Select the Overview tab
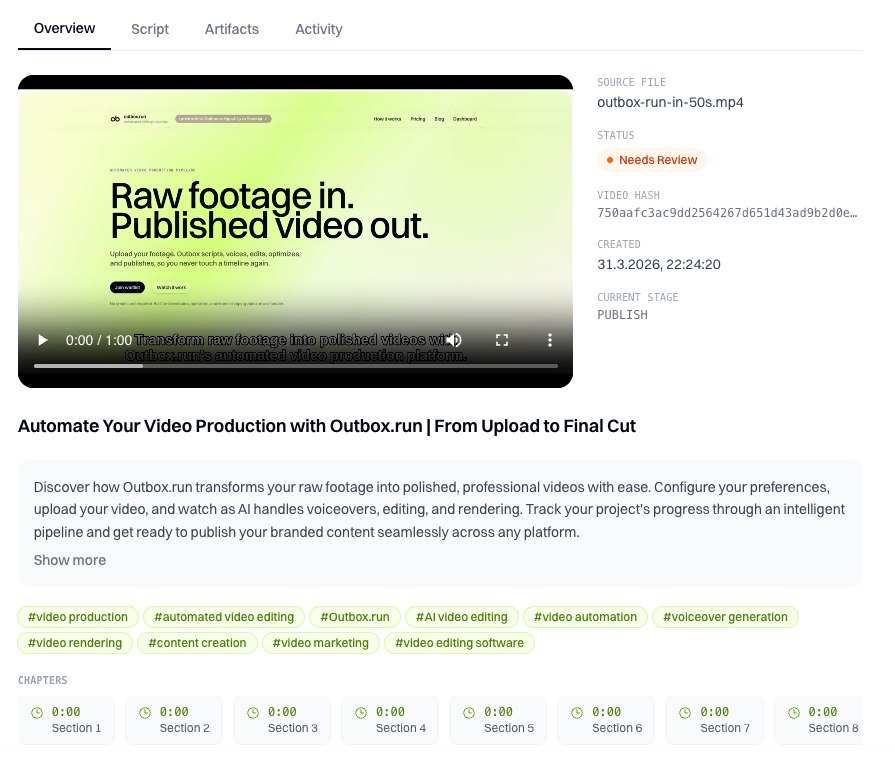Screen dimensions: 895x761 (65, 29)
